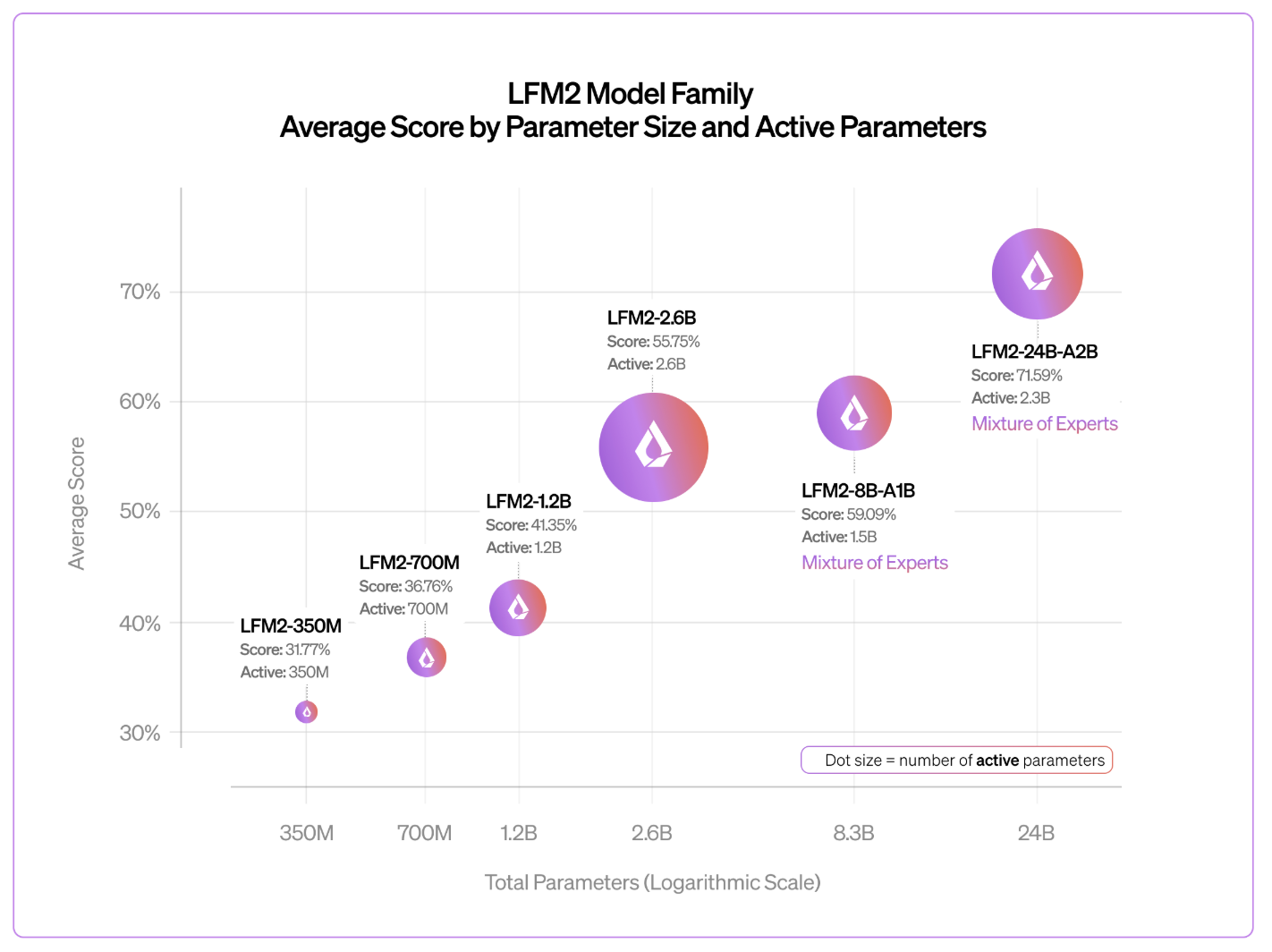Select the LFM2-700M data point bubble
Image resolution: width=1272 pixels, height=952 pixels.
click(x=427, y=658)
